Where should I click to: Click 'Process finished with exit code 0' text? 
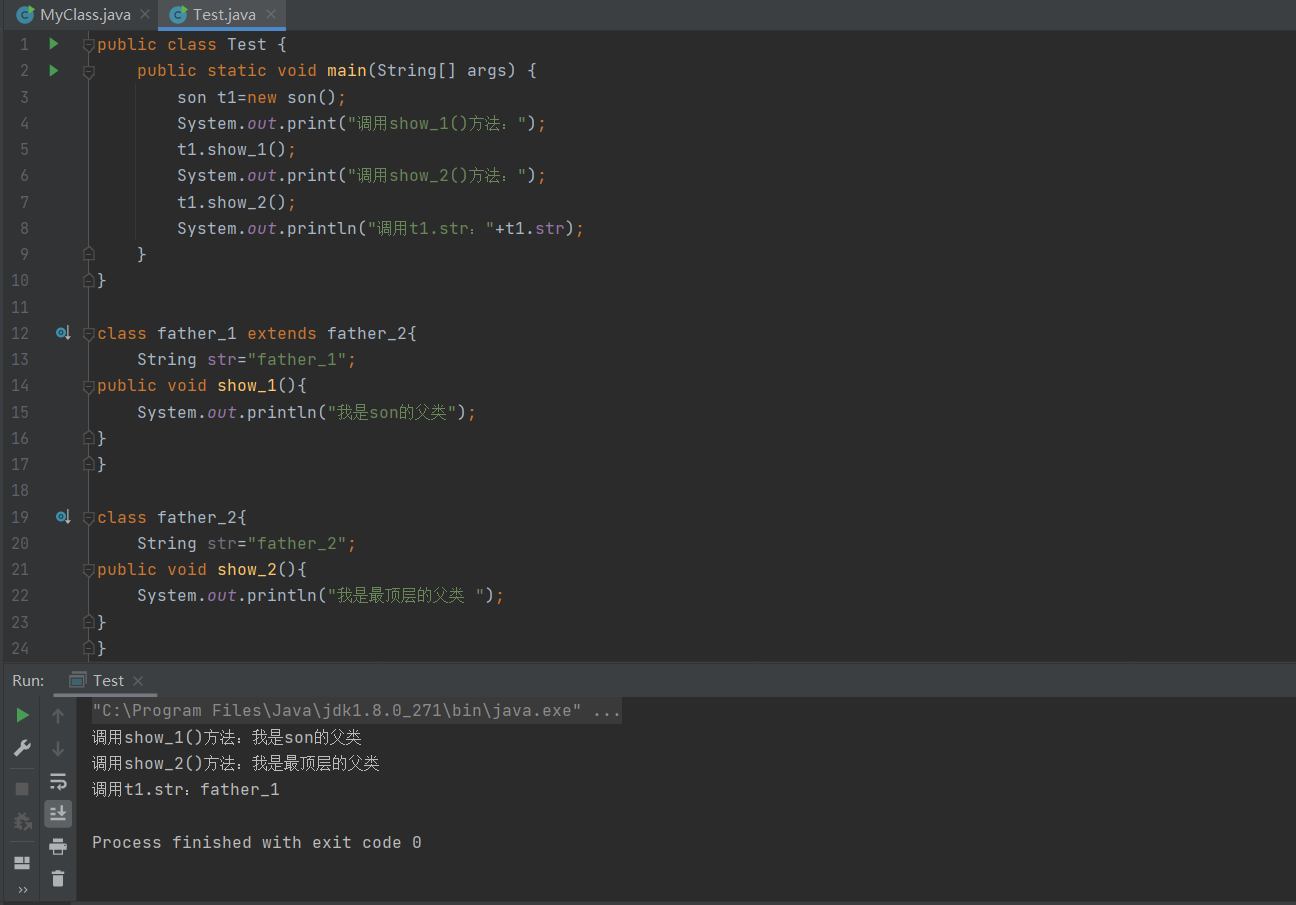[x=257, y=843]
